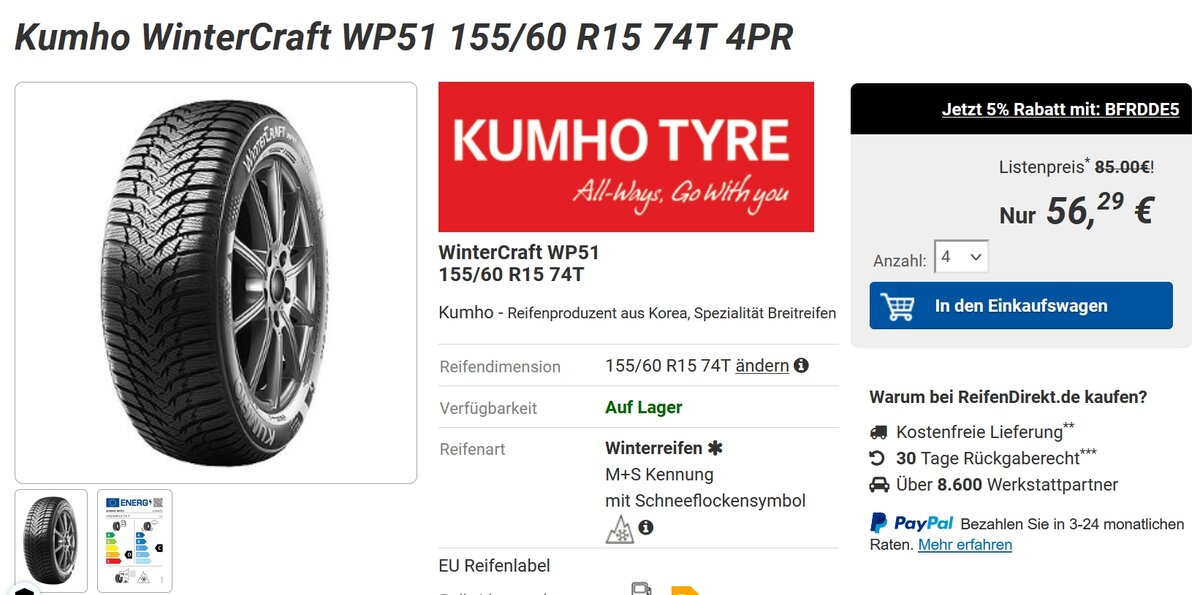Click the info icon next to ändern

[x=801, y=366]
